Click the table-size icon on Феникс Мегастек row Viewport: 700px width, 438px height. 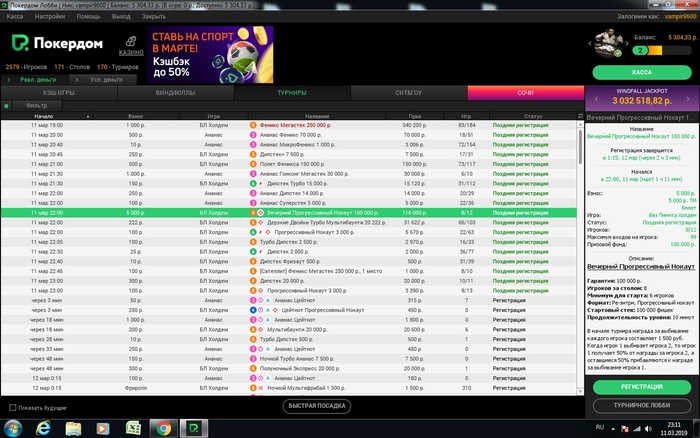253,125
